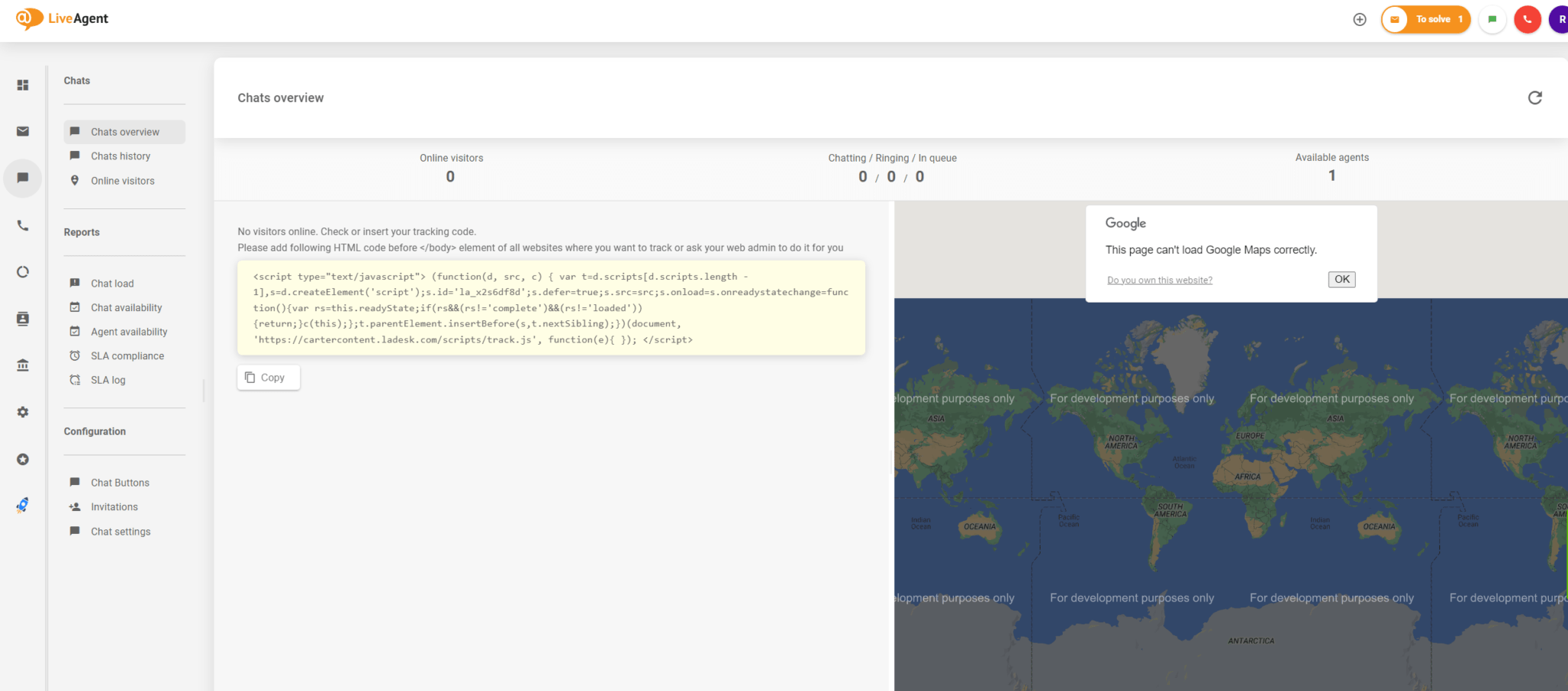
Task: Copy the tracking code snippet
Action: coord(268,378)
